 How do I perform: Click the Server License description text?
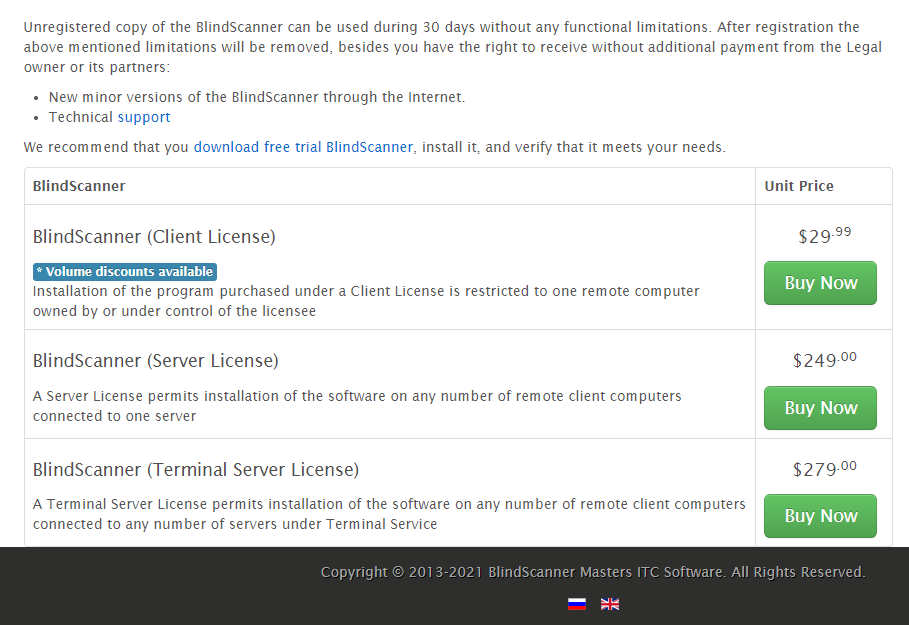click(357, 406)
